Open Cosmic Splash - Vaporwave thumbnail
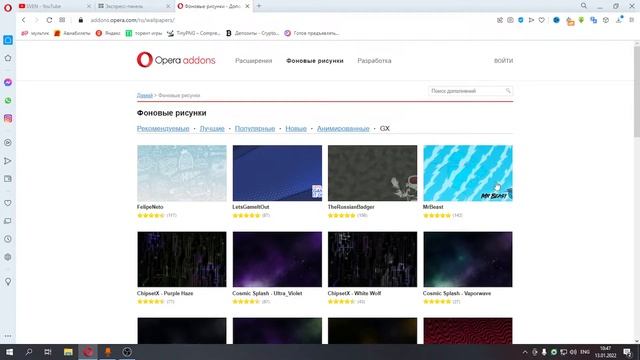 pyautogui.click(x=468, y=259)
